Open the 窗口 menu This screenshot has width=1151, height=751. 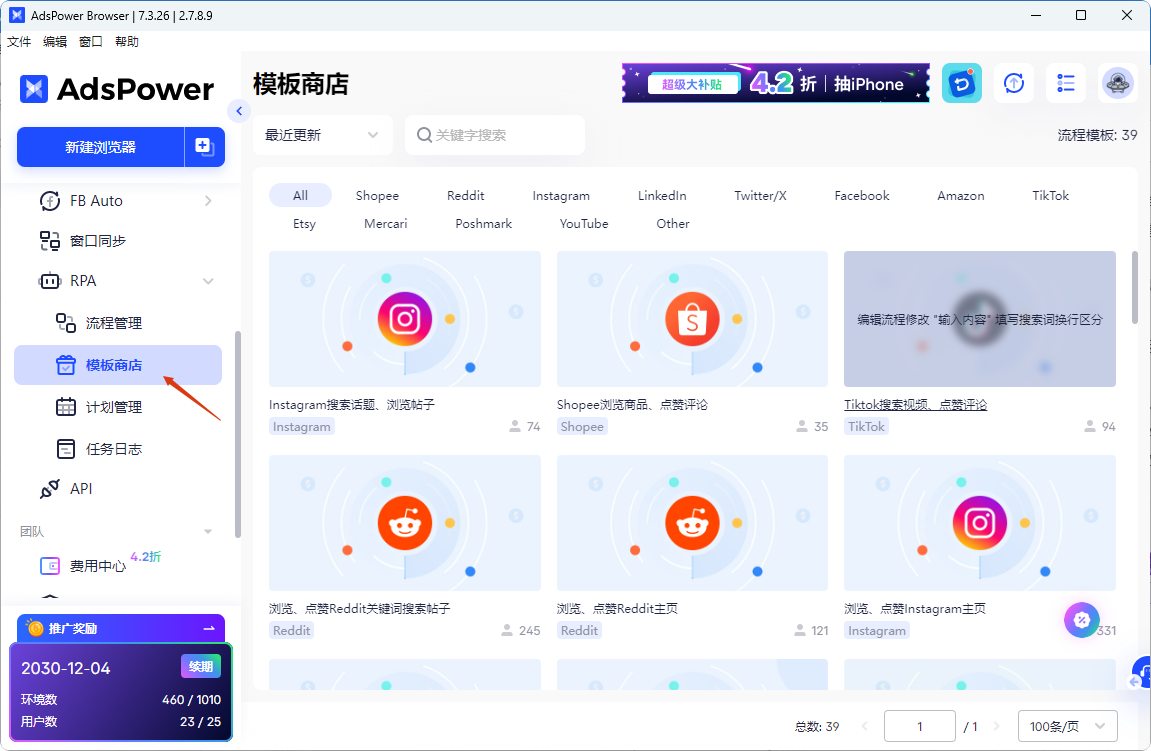[91, 42]
